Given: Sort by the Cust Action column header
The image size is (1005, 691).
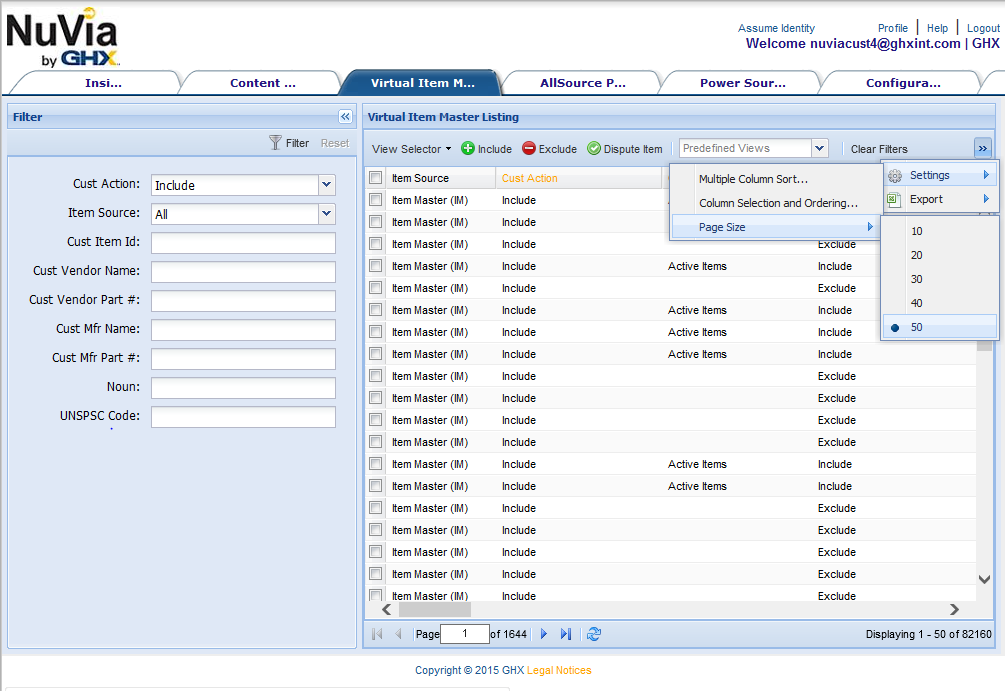Looking at the screenshot, I should [578, 178].
